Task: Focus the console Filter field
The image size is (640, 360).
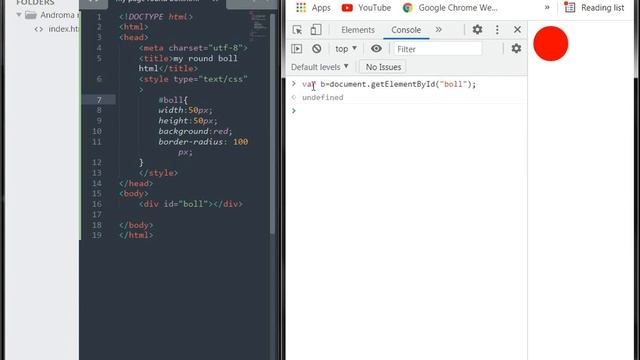Action: point(438,49)
